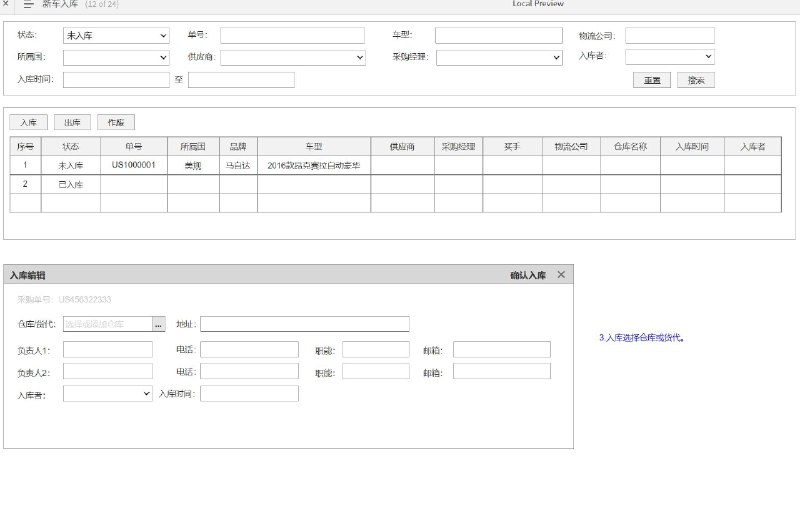Select the US1000001 order number cell
This screenshot has height=526, width=800.
[x=134, y=165]
